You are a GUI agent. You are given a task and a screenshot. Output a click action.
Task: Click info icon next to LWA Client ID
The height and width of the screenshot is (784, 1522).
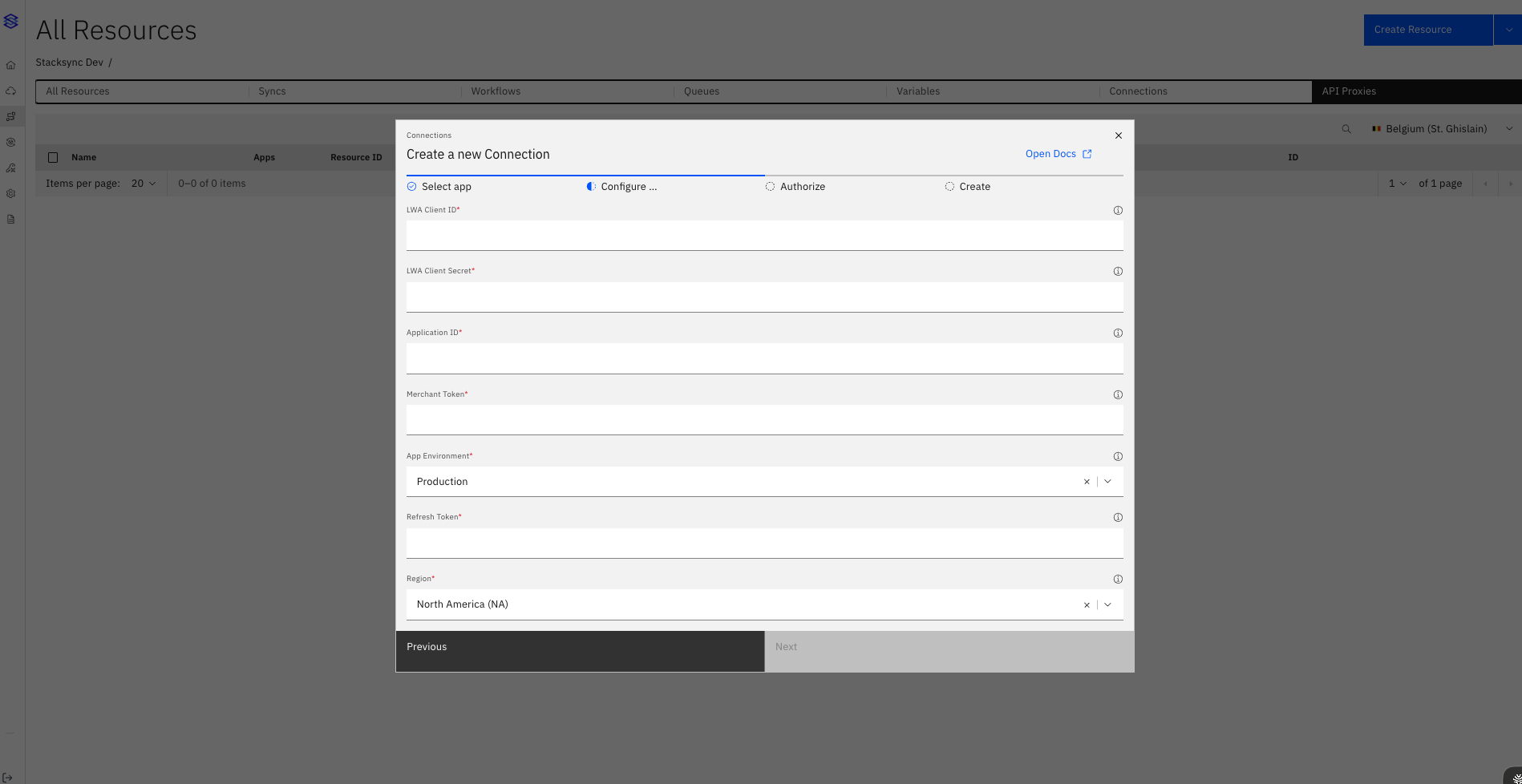(x=1118, y=210)
